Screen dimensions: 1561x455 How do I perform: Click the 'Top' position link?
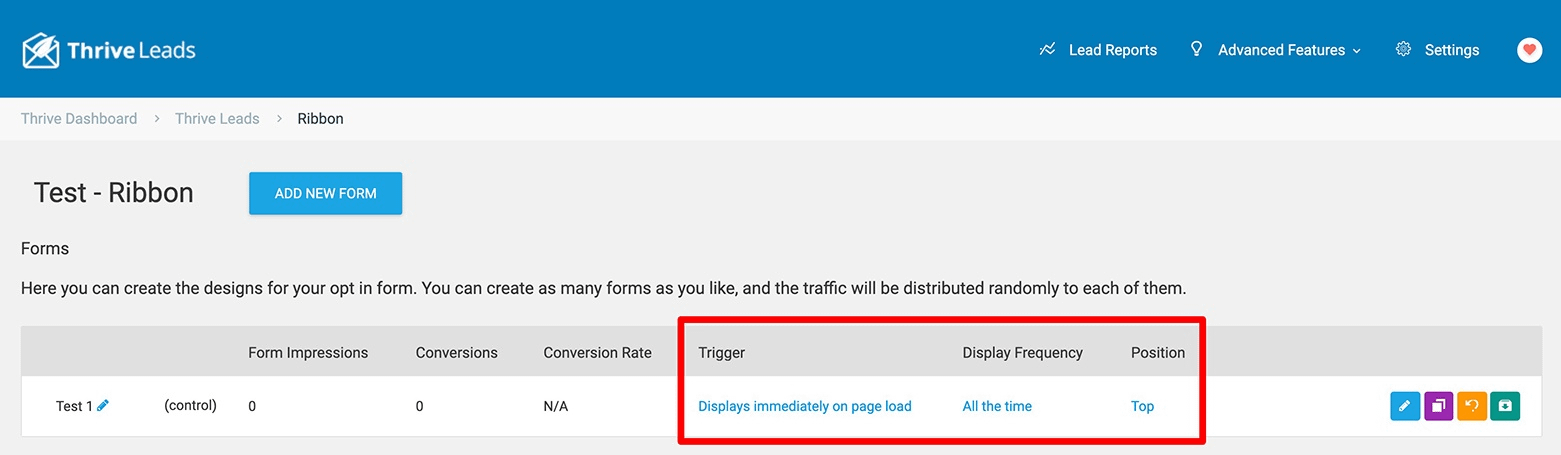tap(1142, 406)
